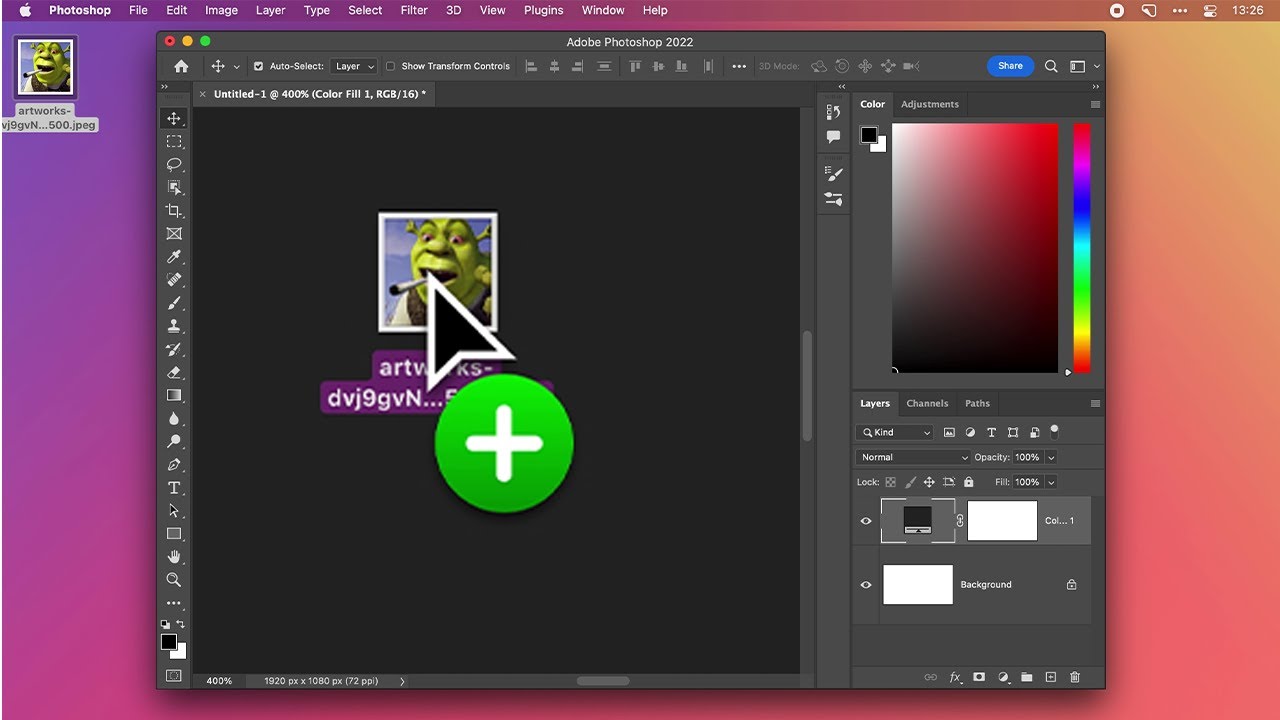Image resolution: width=1280 pixels, height=720 pixels.
Task: Select the Brush tool
Action: 174,303
